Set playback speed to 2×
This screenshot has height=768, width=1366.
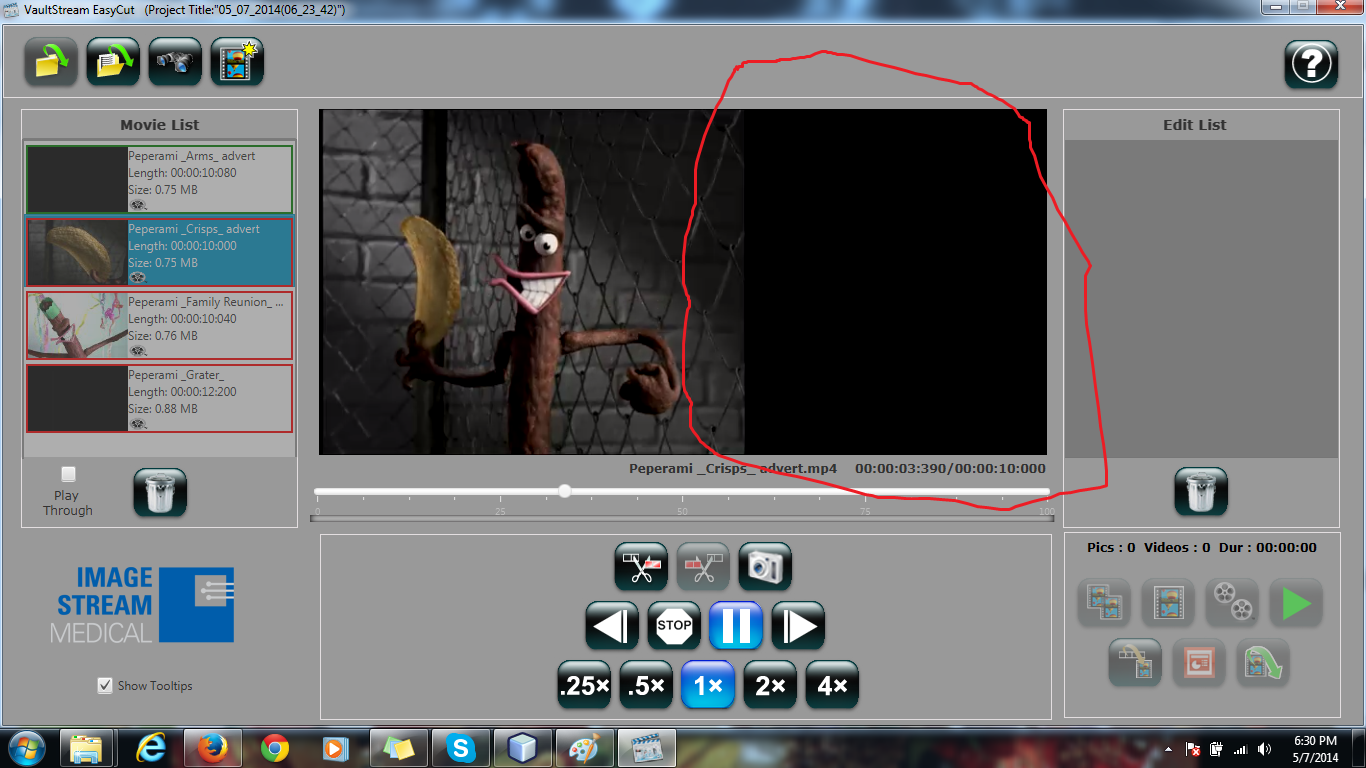click(x=770, y=686)
